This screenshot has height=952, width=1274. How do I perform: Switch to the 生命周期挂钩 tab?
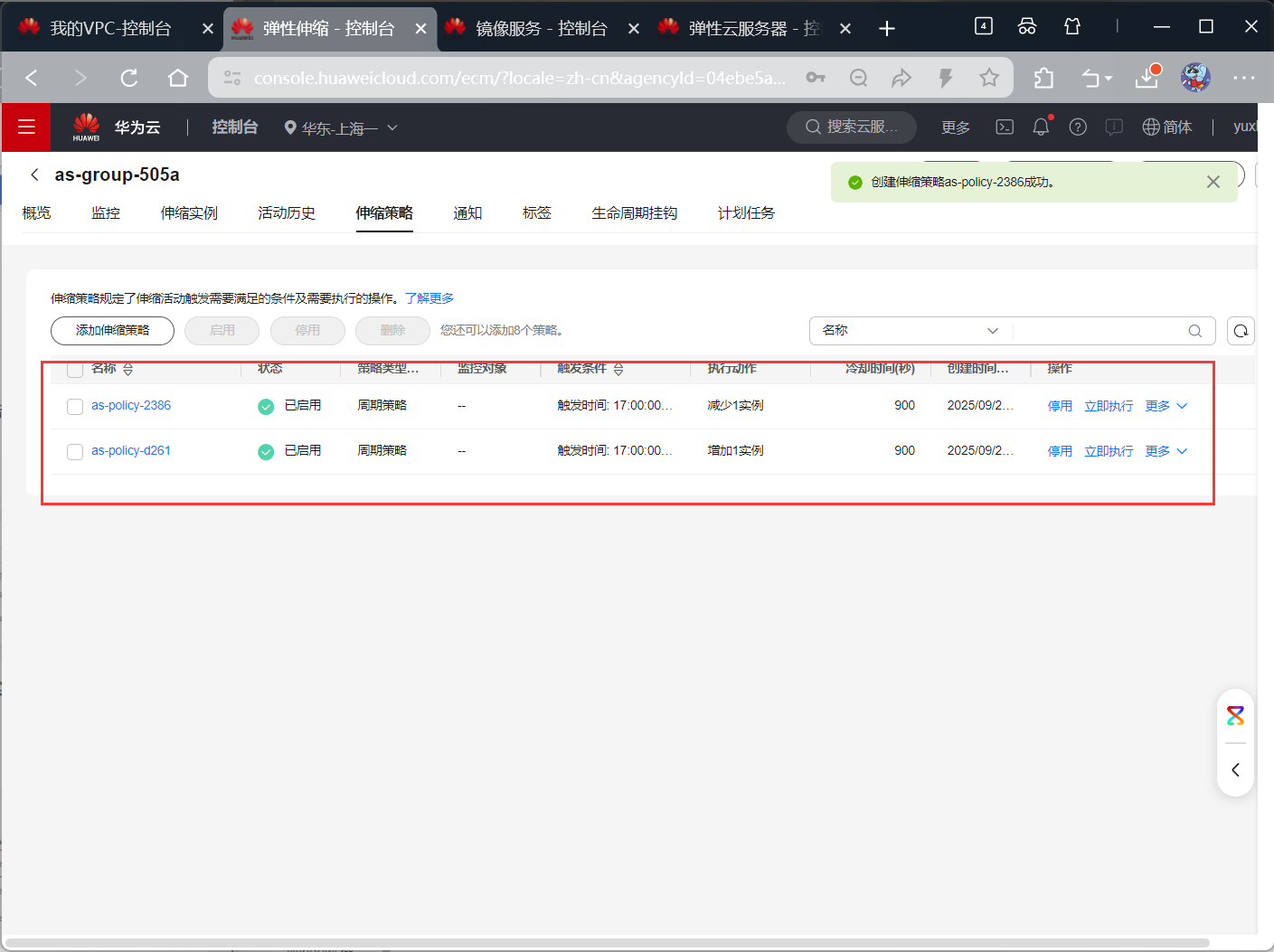point(635,213)
